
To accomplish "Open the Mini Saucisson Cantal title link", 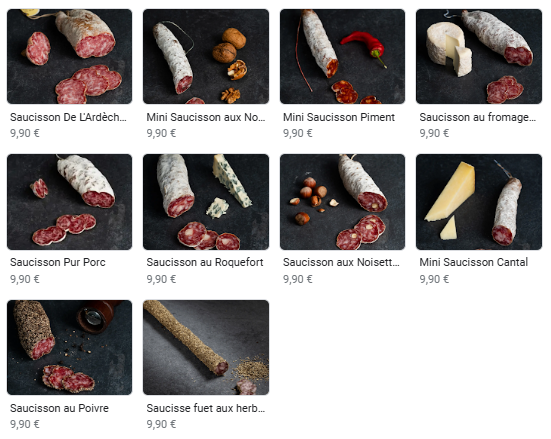I will pos(474,262).
